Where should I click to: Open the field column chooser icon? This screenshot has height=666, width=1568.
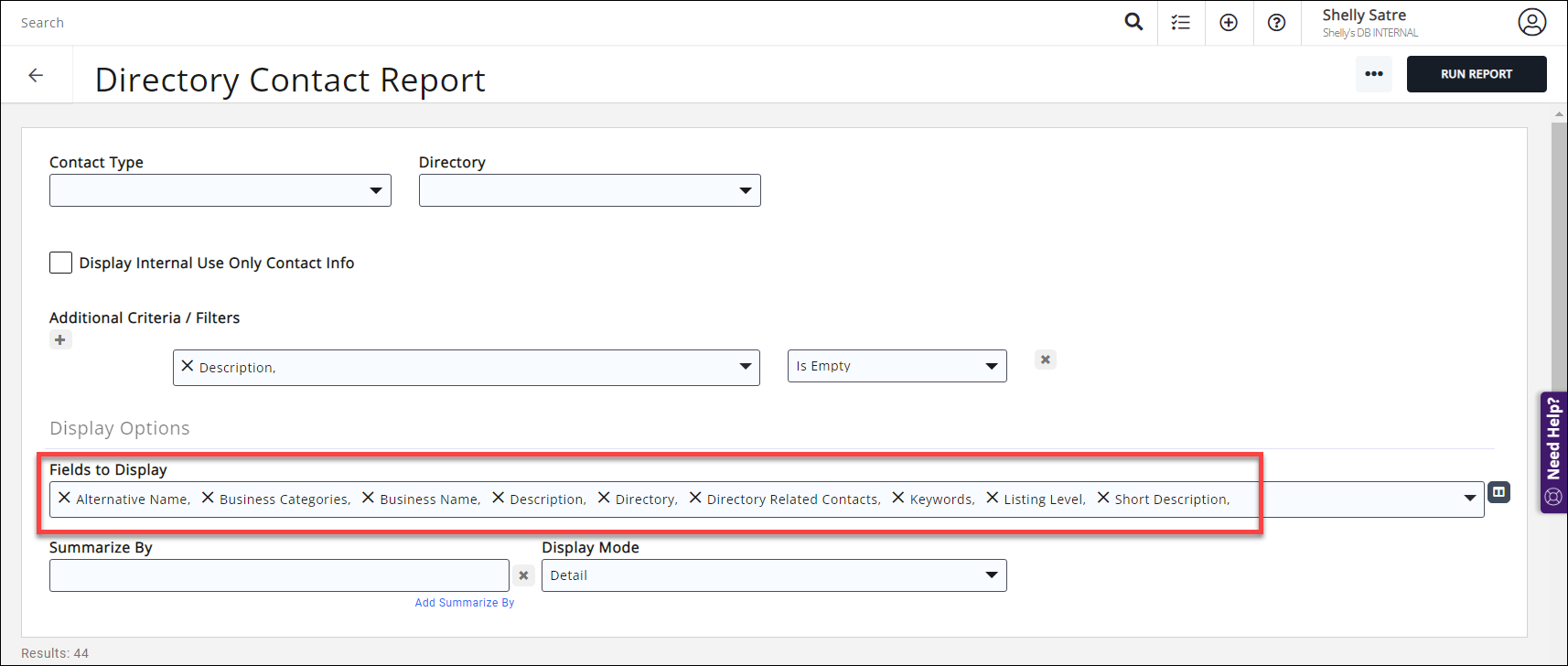click(x=1498, y=492)
